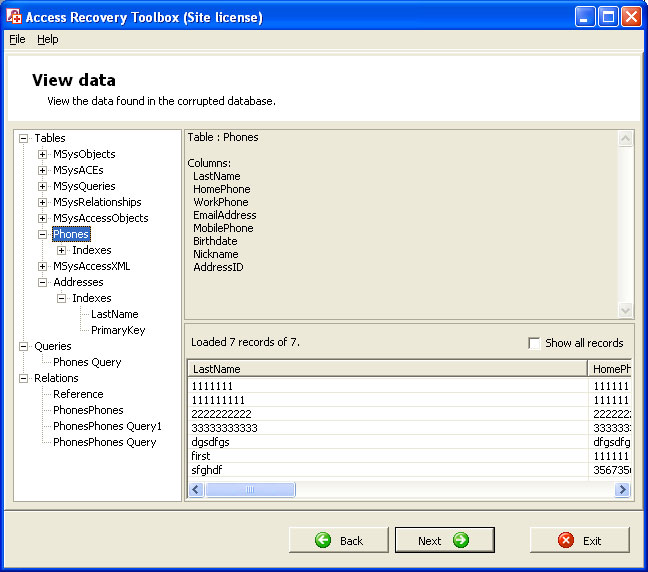Select PrimaryKey index under Addresses

(x=118, y=331)
